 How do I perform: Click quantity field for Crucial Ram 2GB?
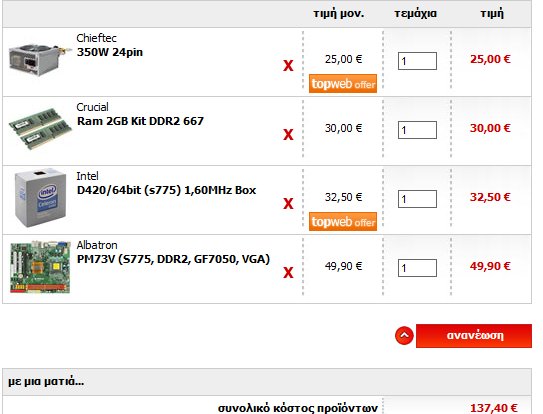pos(417,130)
